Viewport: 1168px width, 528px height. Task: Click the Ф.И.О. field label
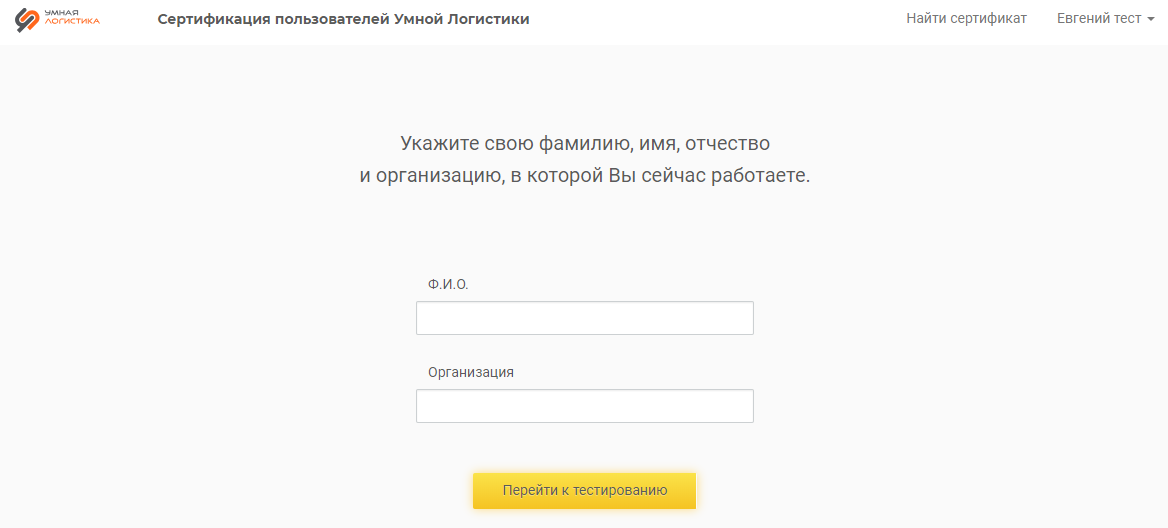coord(448,284)
